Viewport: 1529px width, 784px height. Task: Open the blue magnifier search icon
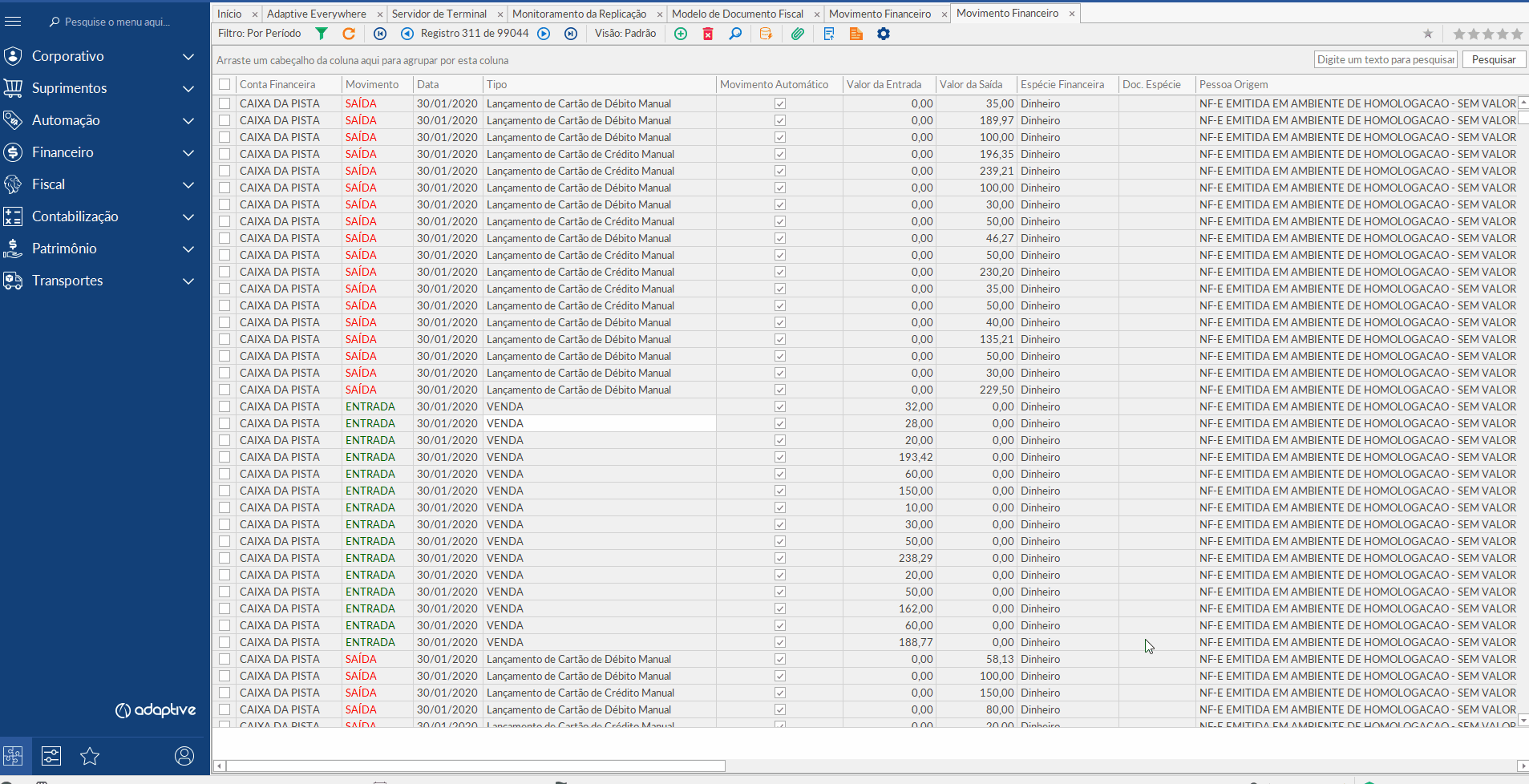735,34
